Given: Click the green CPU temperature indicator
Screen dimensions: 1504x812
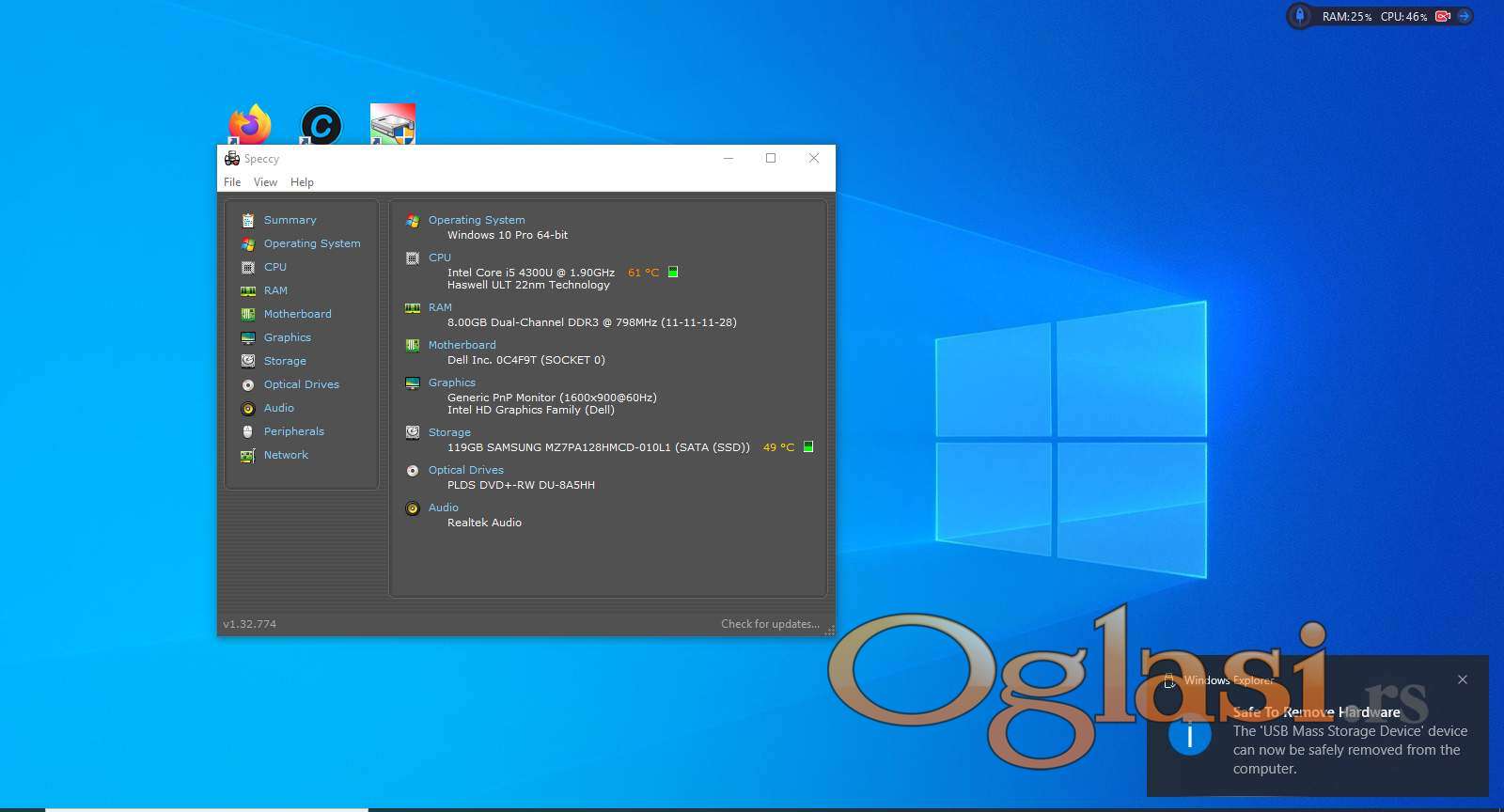Looking at the screenshot, I should 673,273.
